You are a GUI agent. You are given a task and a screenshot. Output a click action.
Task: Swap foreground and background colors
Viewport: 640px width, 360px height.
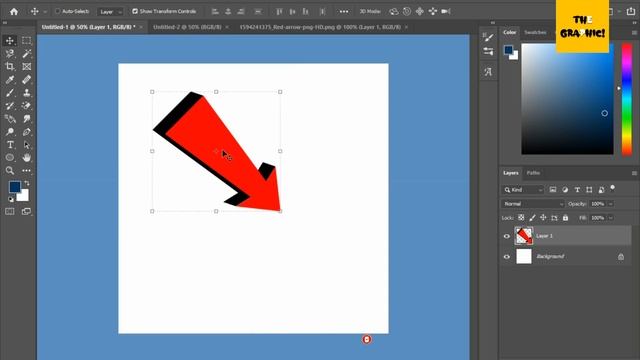click(27, 183)
